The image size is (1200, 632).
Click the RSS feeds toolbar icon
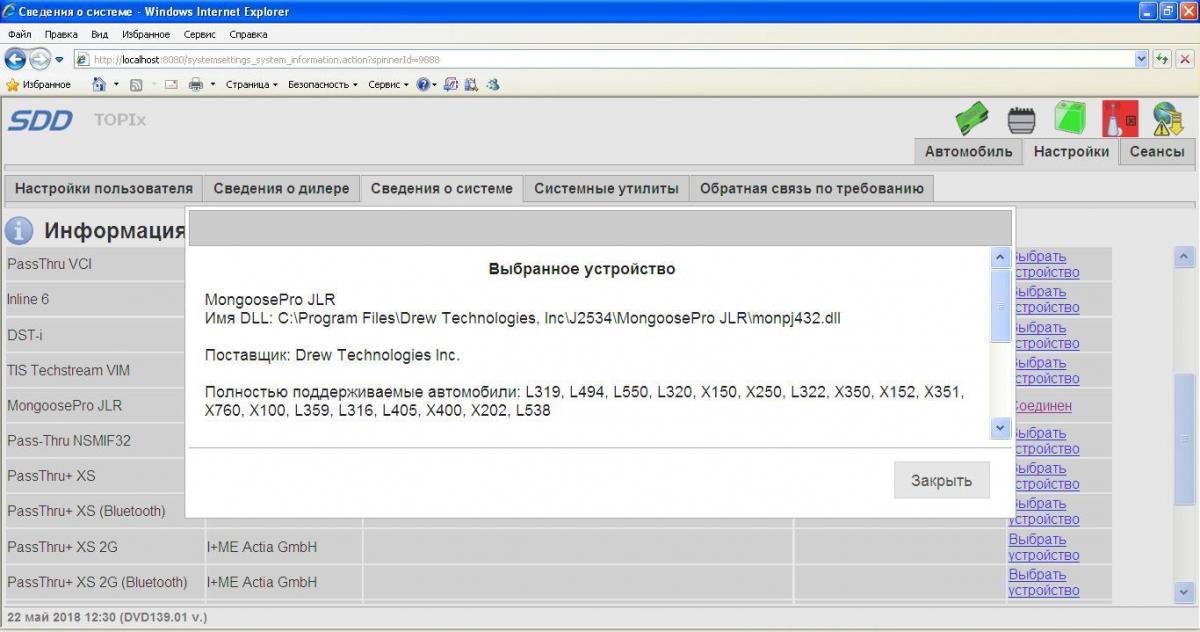click(x=136, y=85)
